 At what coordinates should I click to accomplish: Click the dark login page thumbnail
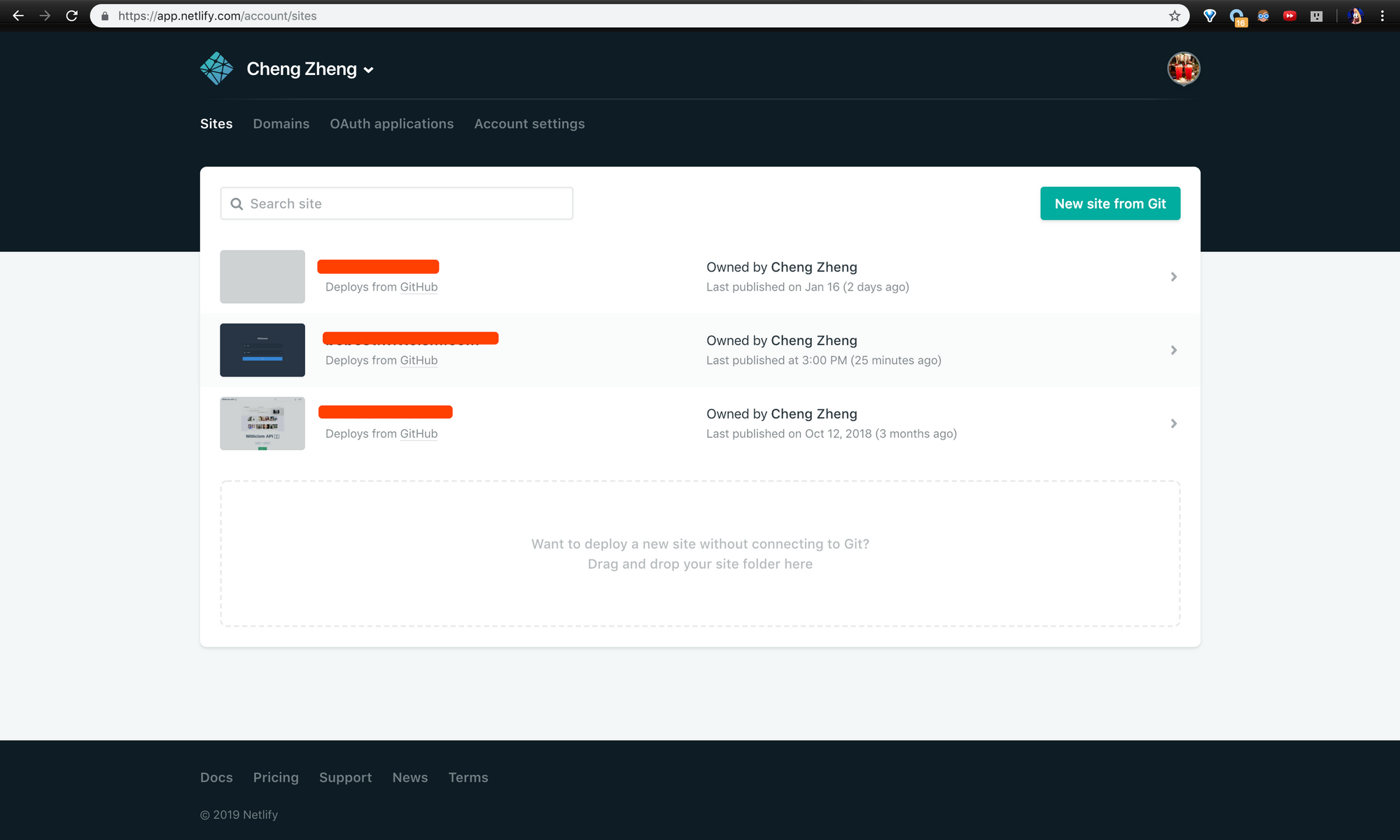click(262, 350)
